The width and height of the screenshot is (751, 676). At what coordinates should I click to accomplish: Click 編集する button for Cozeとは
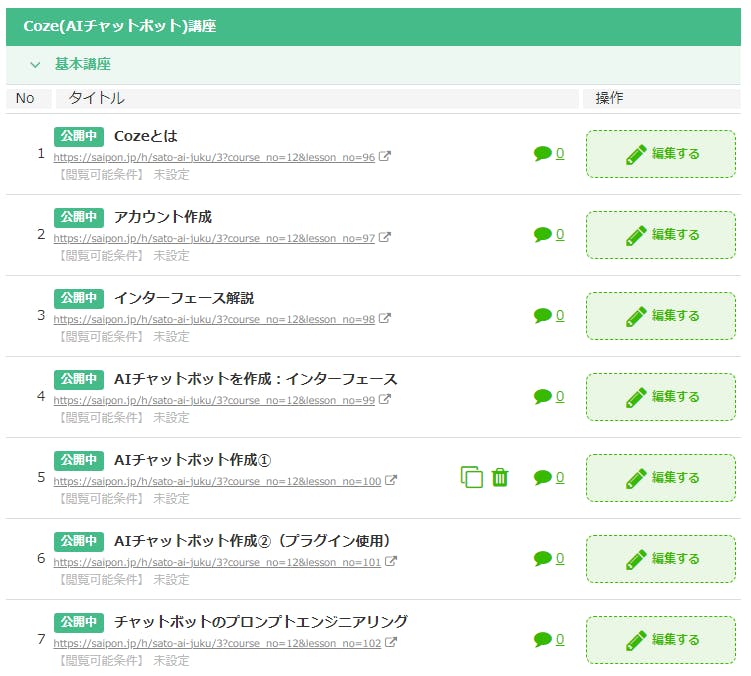(x=661, y=154)
